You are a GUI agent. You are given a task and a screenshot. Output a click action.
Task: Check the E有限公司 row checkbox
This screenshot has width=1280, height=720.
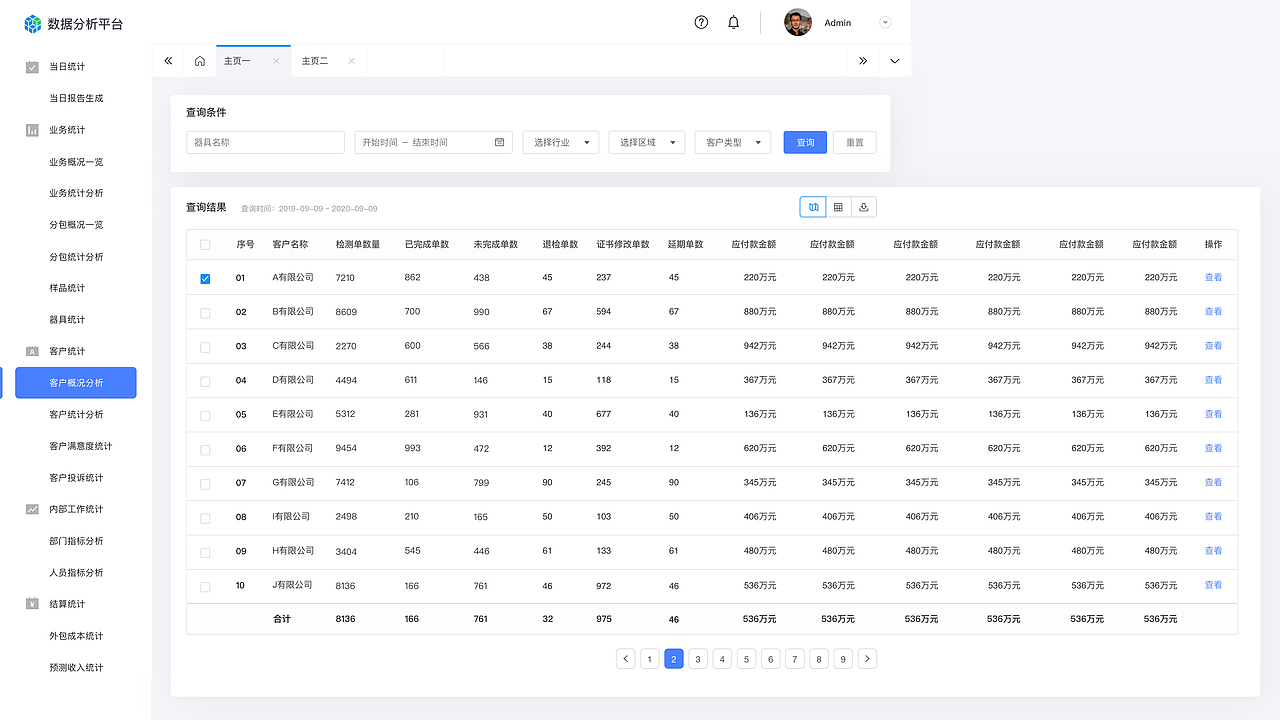pos(205,415)
